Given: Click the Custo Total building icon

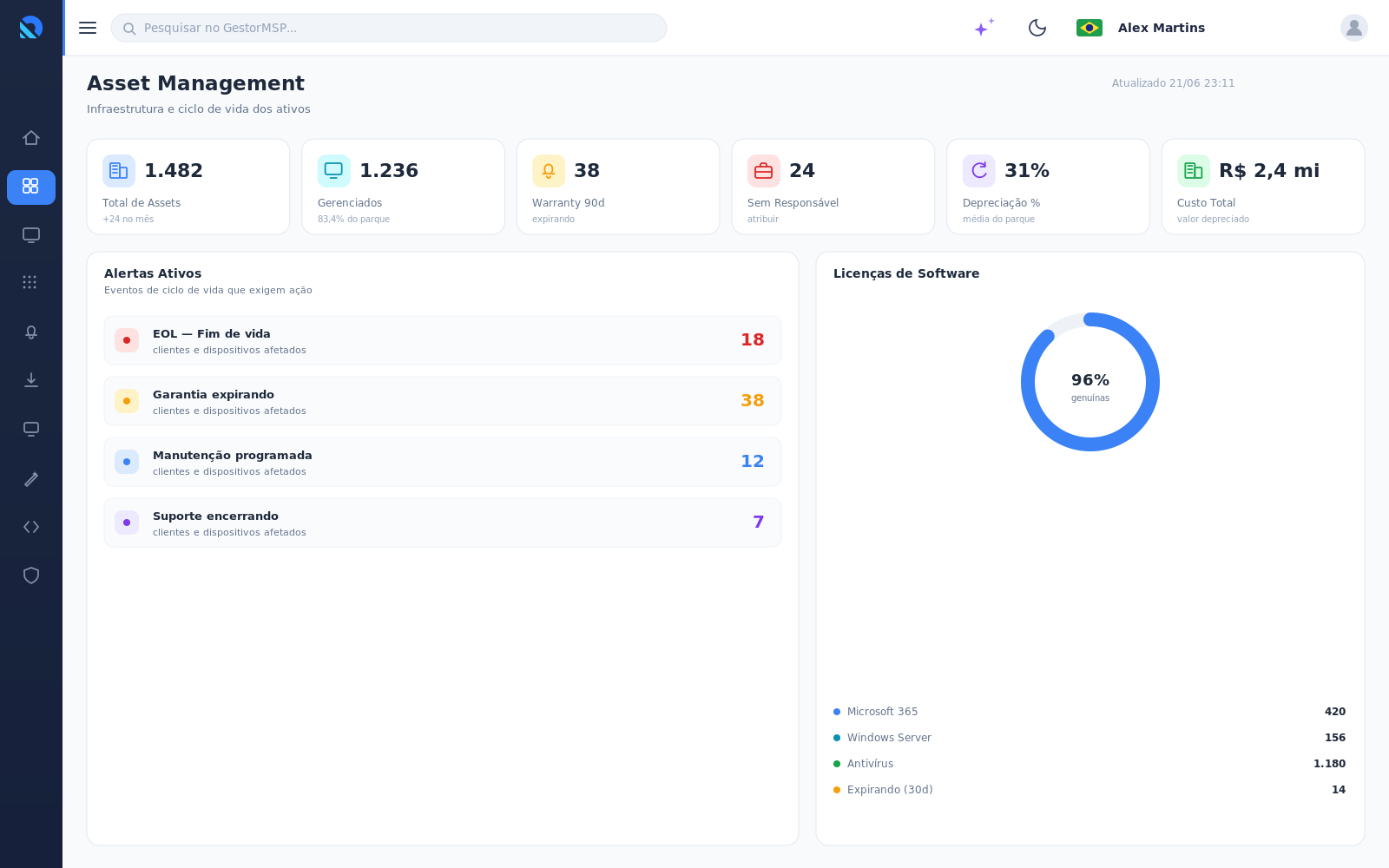Looking at the screenshot, I should [1194, 171].
